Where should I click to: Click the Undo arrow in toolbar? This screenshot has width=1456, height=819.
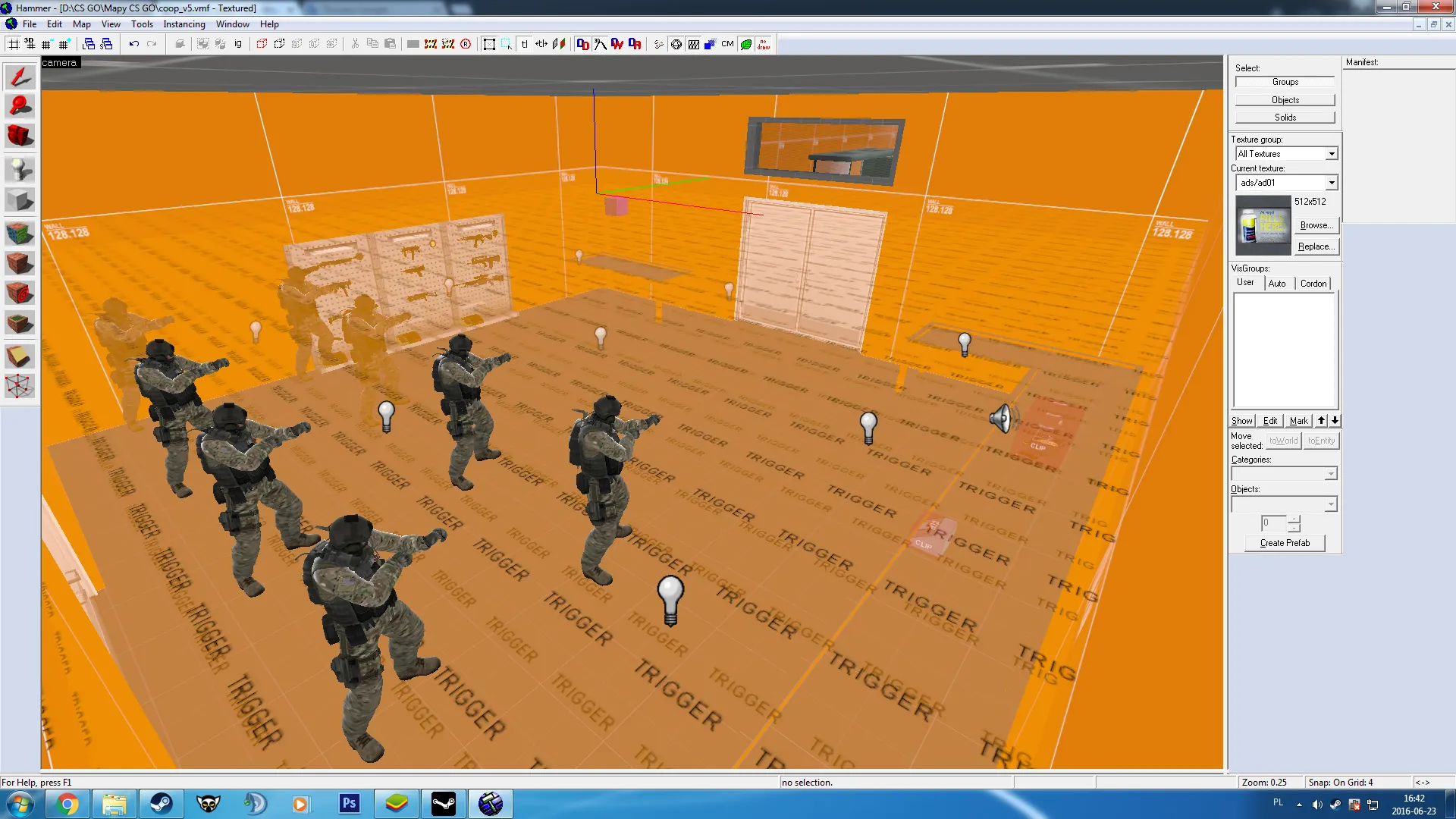pyautogui.click(x=133, y=44)
